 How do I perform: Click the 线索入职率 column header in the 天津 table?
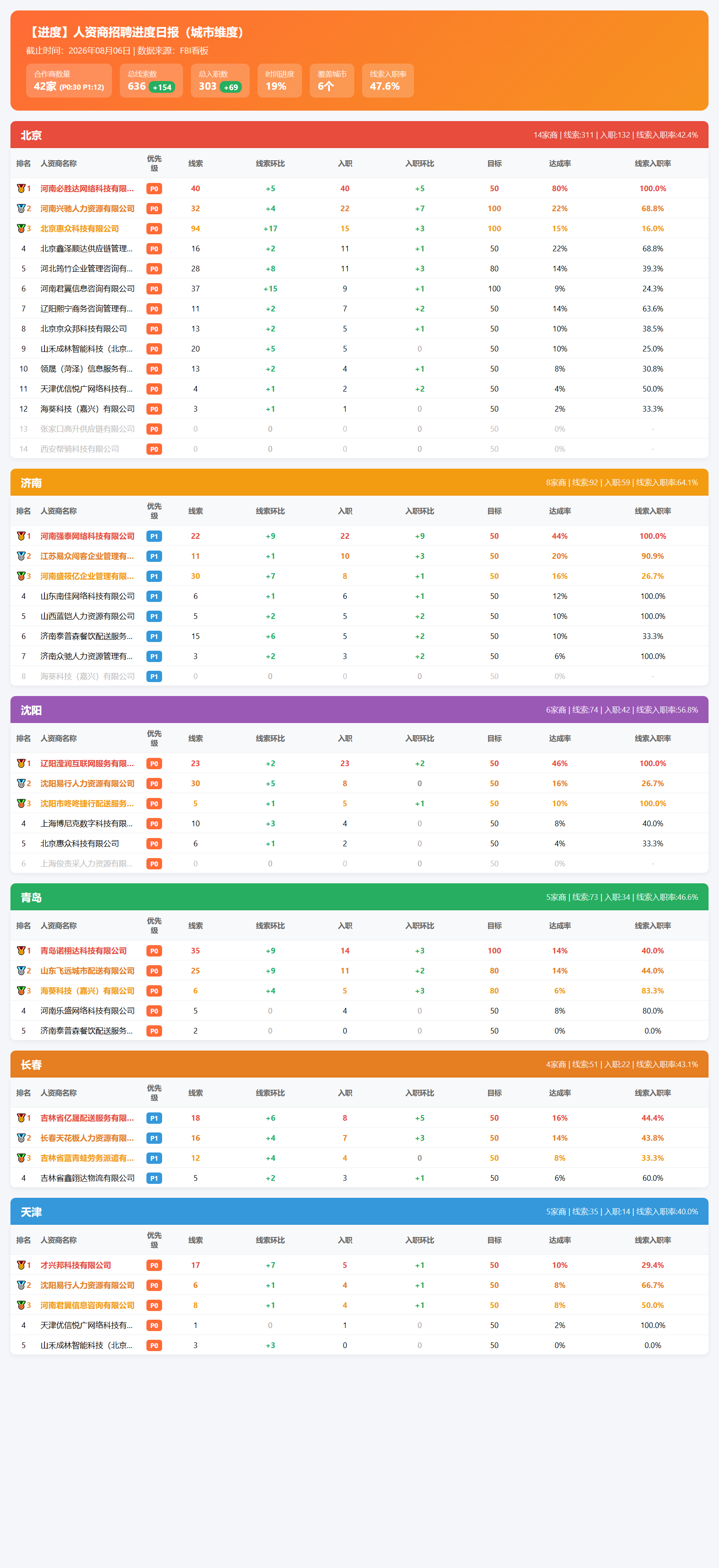(653, 1240)
